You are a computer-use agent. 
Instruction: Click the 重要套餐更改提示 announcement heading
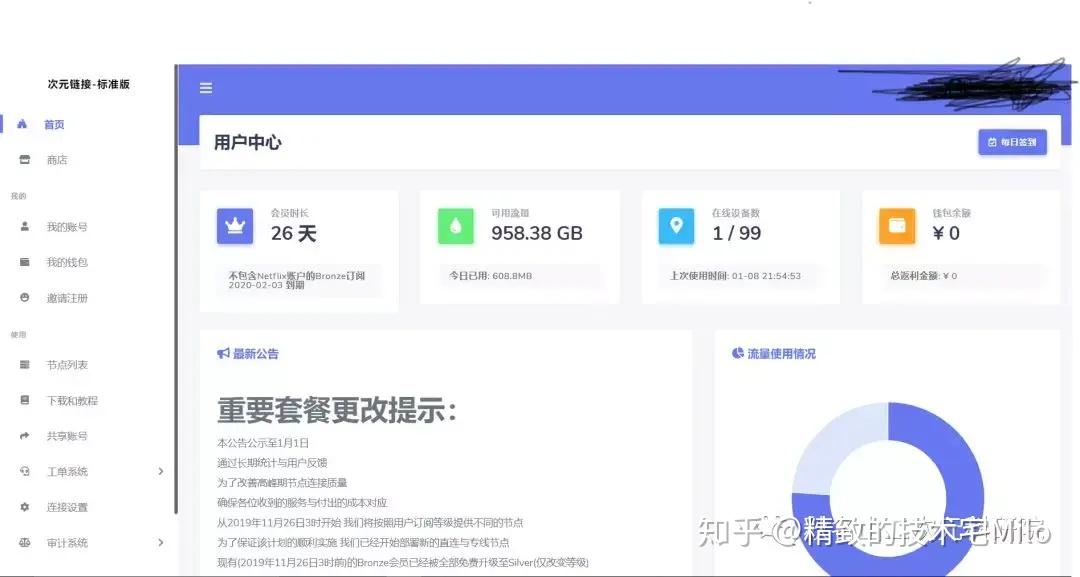pos(337,410)
